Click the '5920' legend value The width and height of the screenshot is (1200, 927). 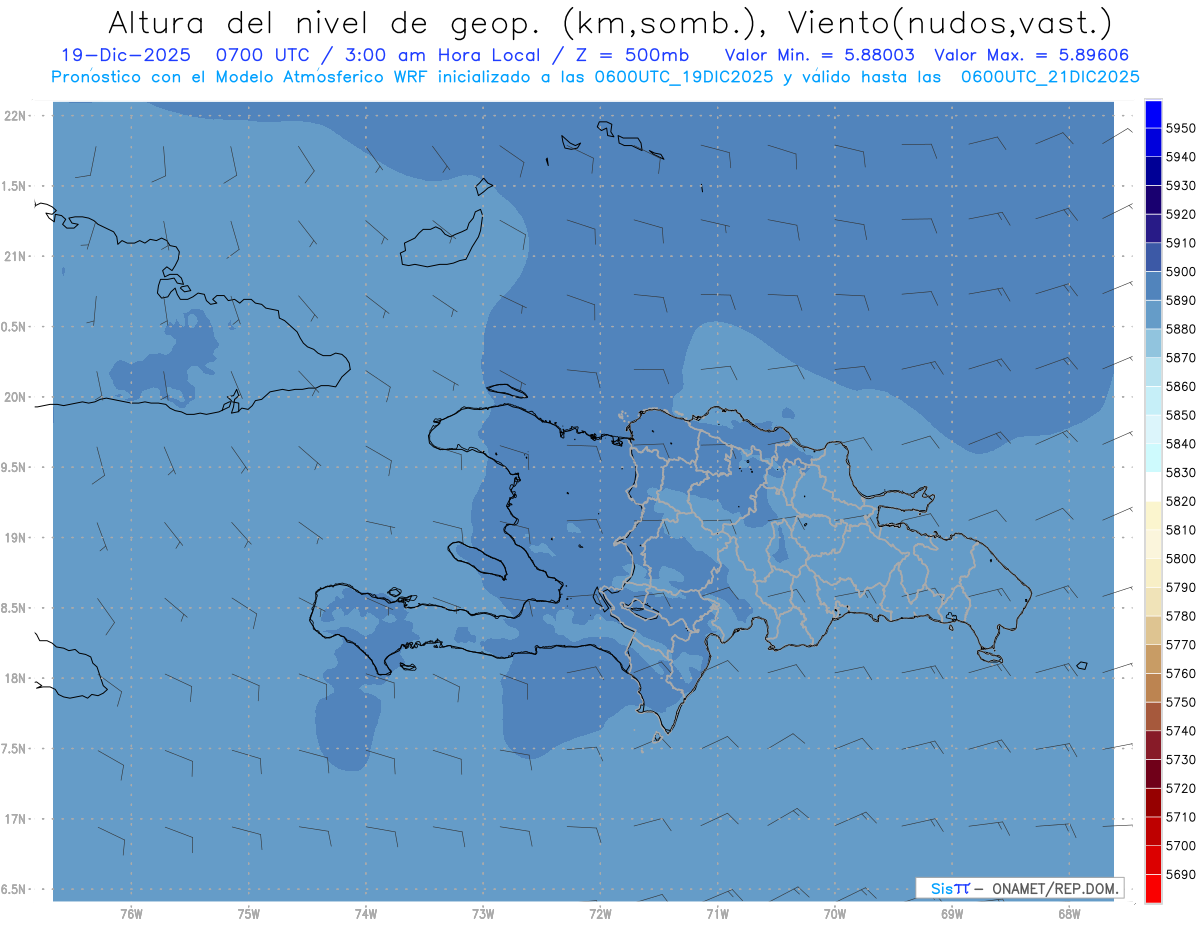pos(1180,214)
